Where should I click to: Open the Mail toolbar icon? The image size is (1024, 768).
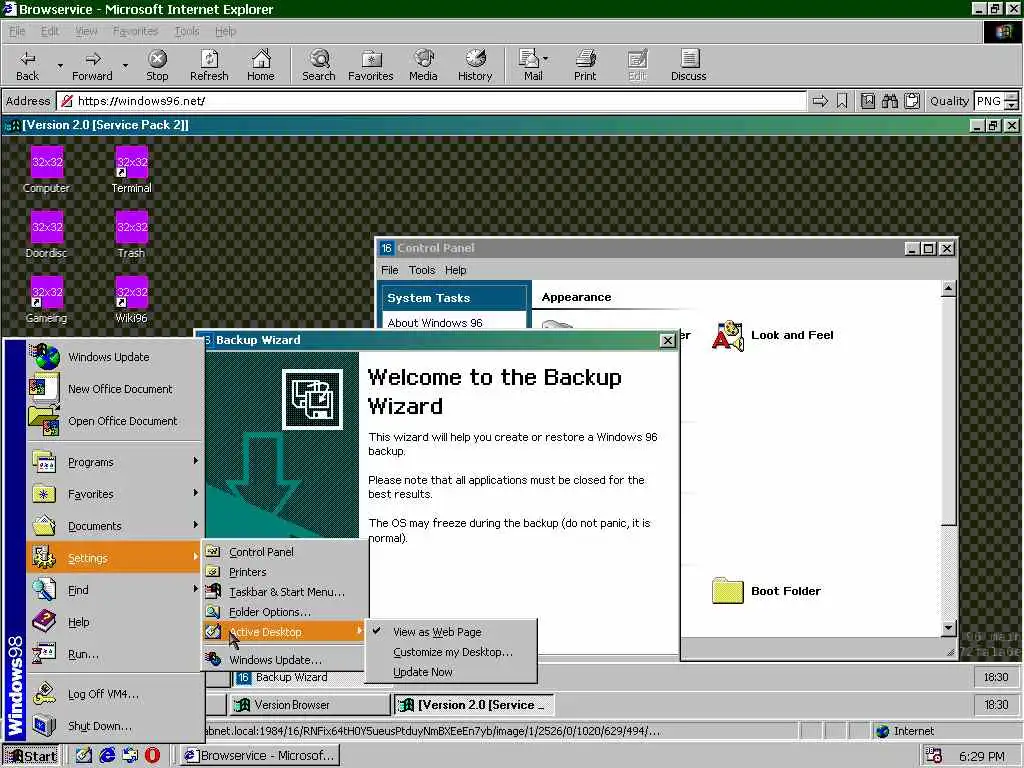[x=529, y=66]
